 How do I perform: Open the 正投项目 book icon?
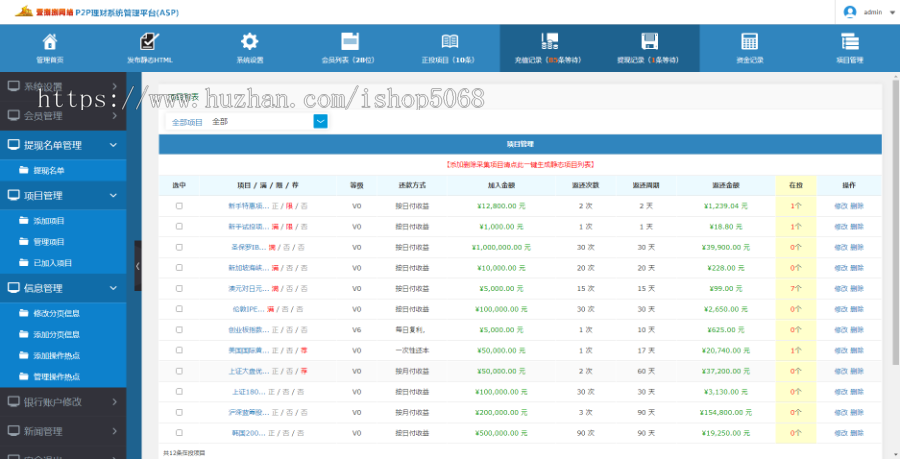point(449,47)
